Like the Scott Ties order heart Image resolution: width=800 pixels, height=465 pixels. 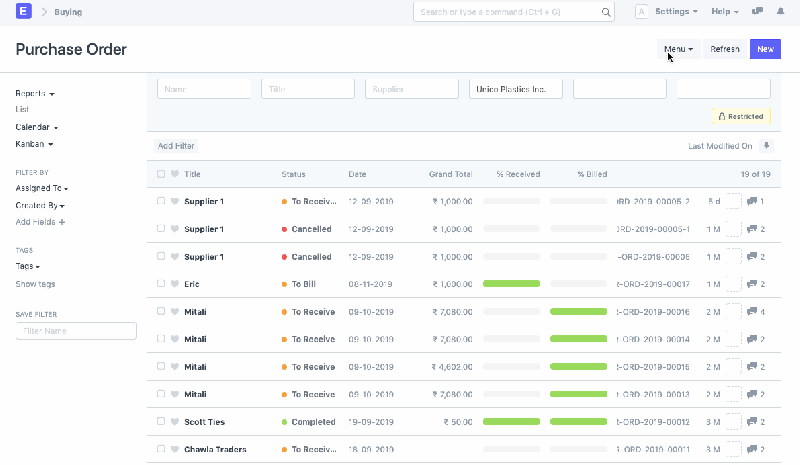point(174,422)
